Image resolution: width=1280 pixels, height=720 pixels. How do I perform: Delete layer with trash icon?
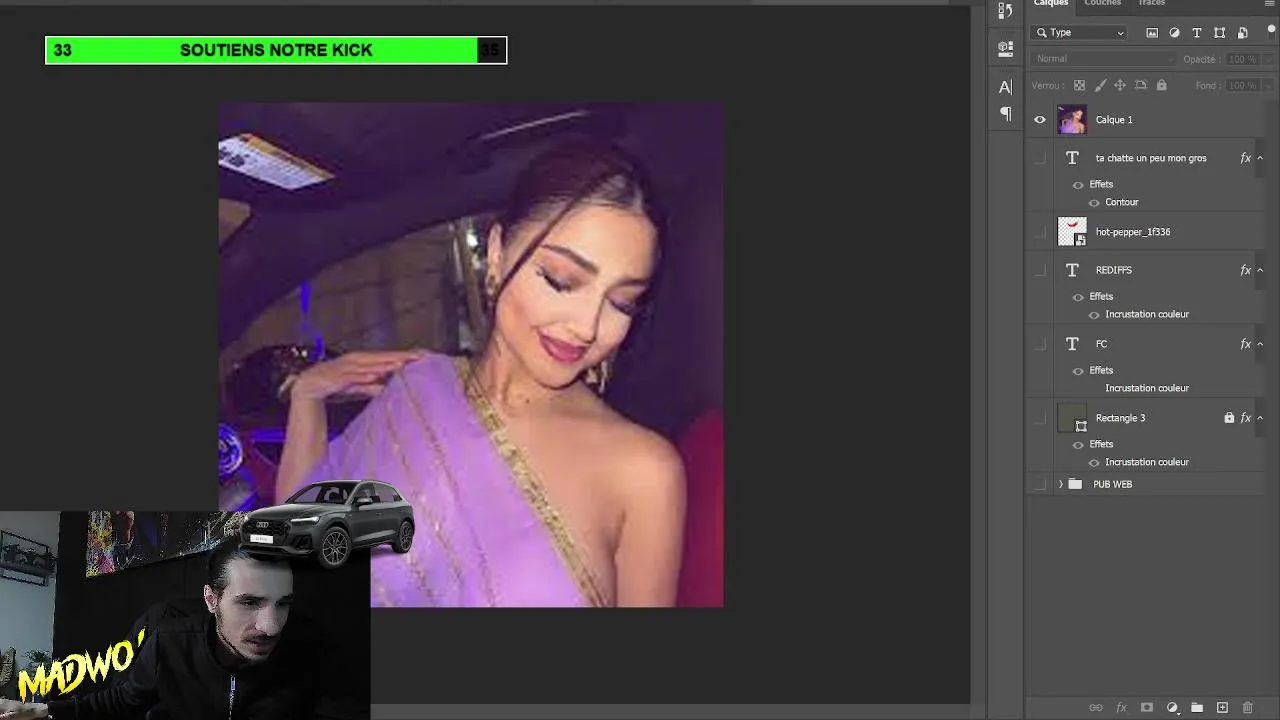click(x=1247, y=708)
